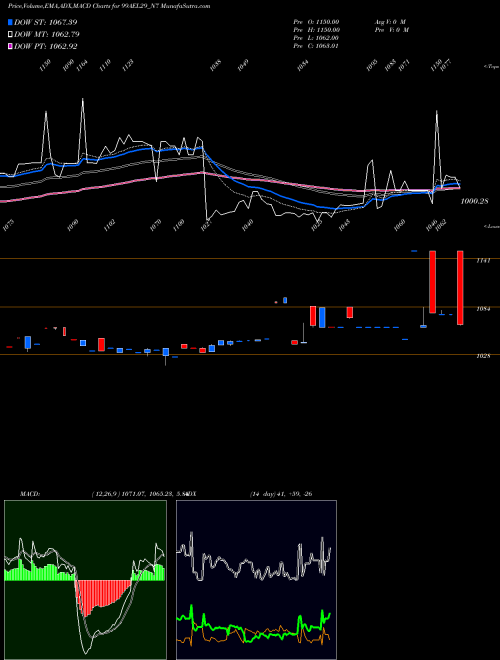
Task: Click the 'Avg V: 0 M' volume text
Action: pyautogui.click(x=390, y=22)
